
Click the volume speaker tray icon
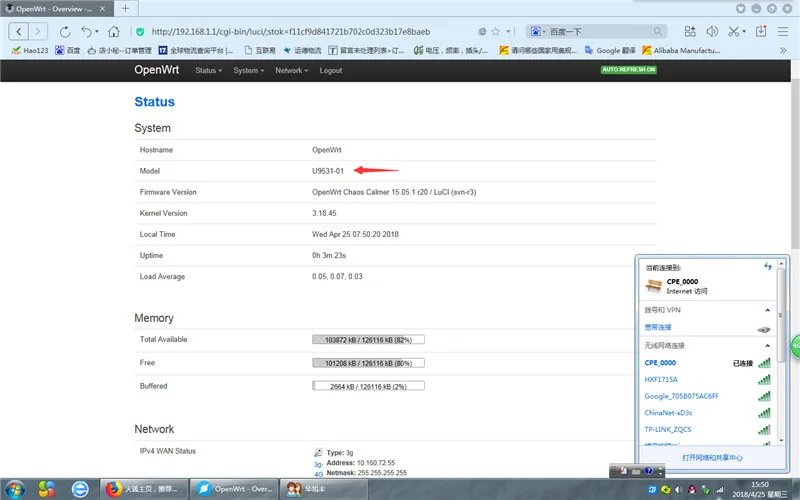pyautogui.click(x=679, y=490)
